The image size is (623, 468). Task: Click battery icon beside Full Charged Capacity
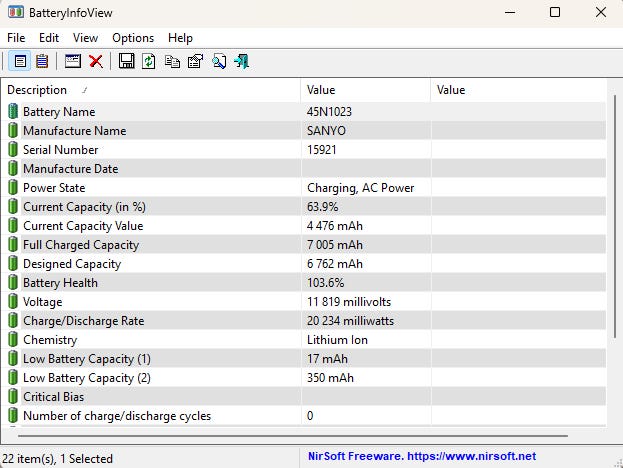13,245
